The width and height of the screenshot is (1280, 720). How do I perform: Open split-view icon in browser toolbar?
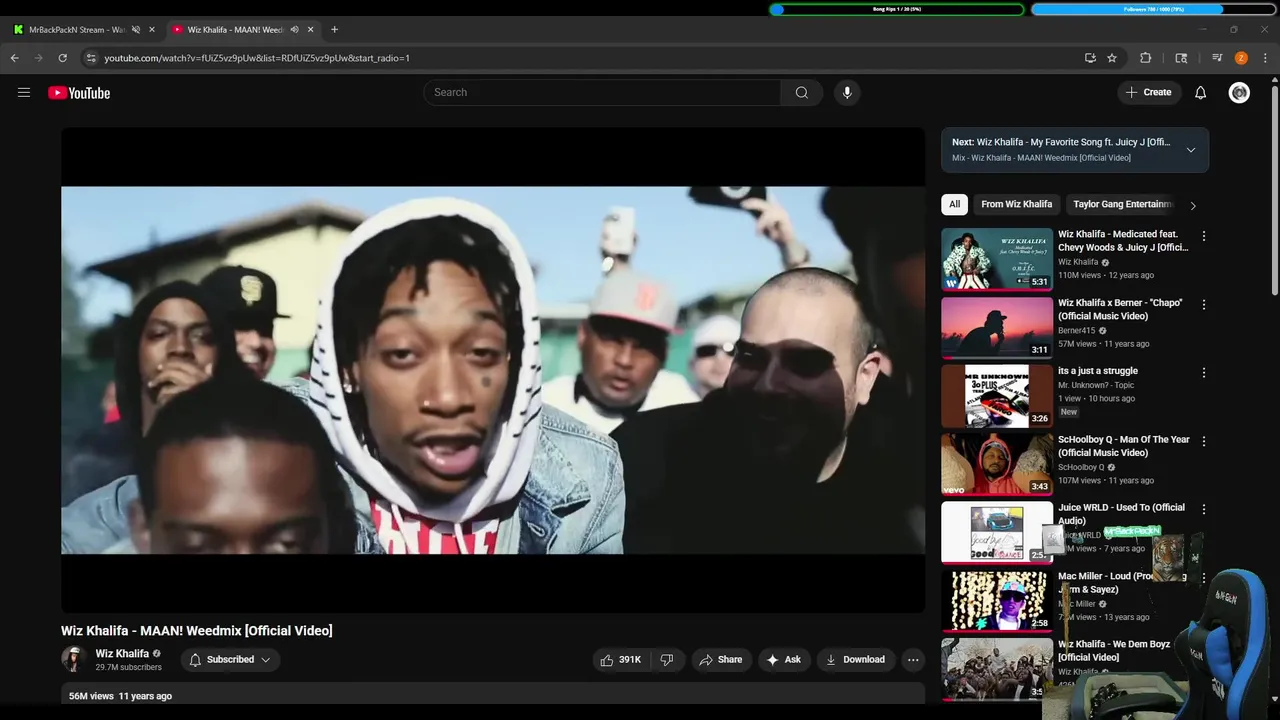(x=1181, y=58)
